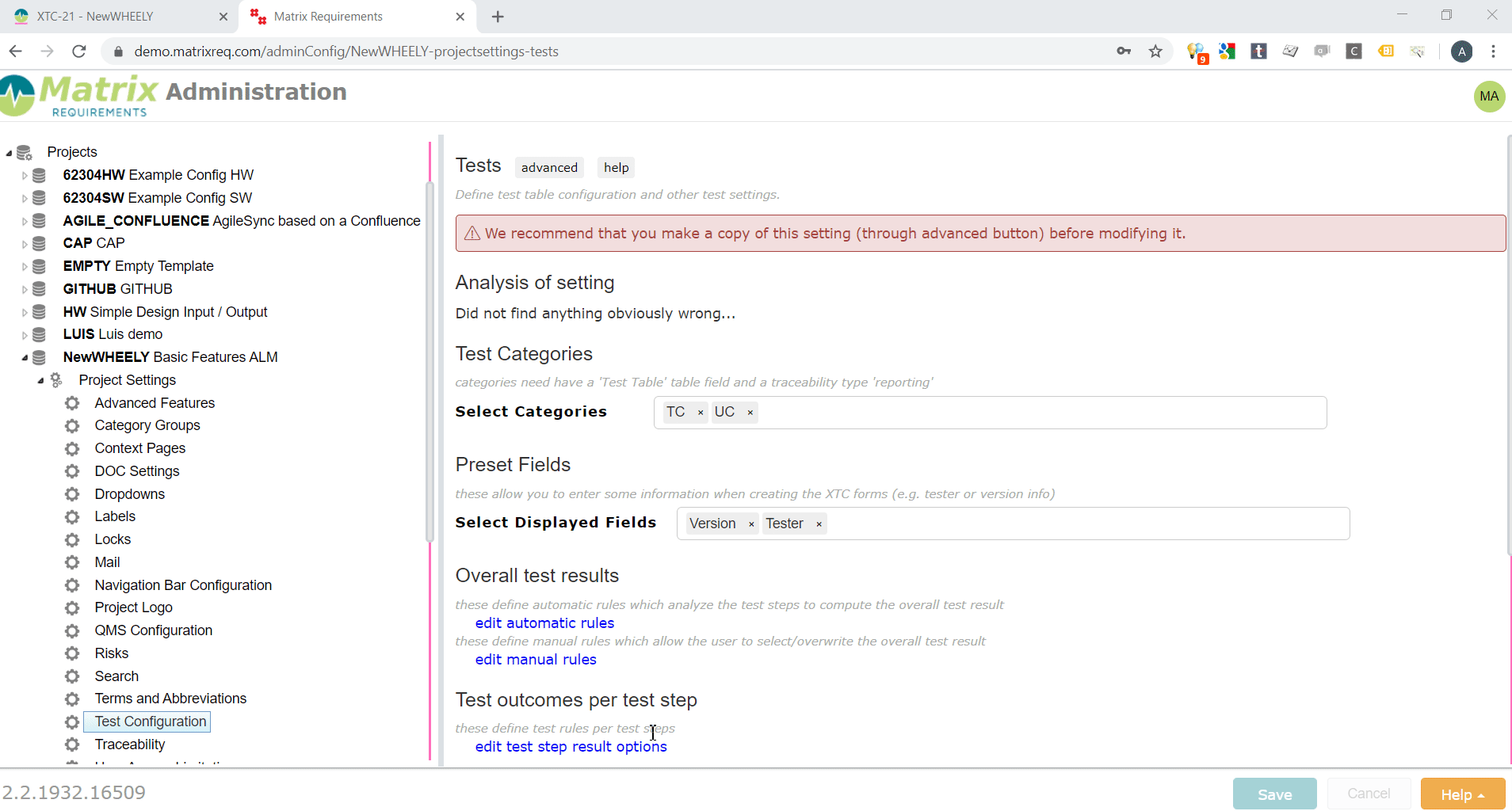Click the Project Settings cog icon
This screenshot has height=811, width=1512.
point(56,380)
